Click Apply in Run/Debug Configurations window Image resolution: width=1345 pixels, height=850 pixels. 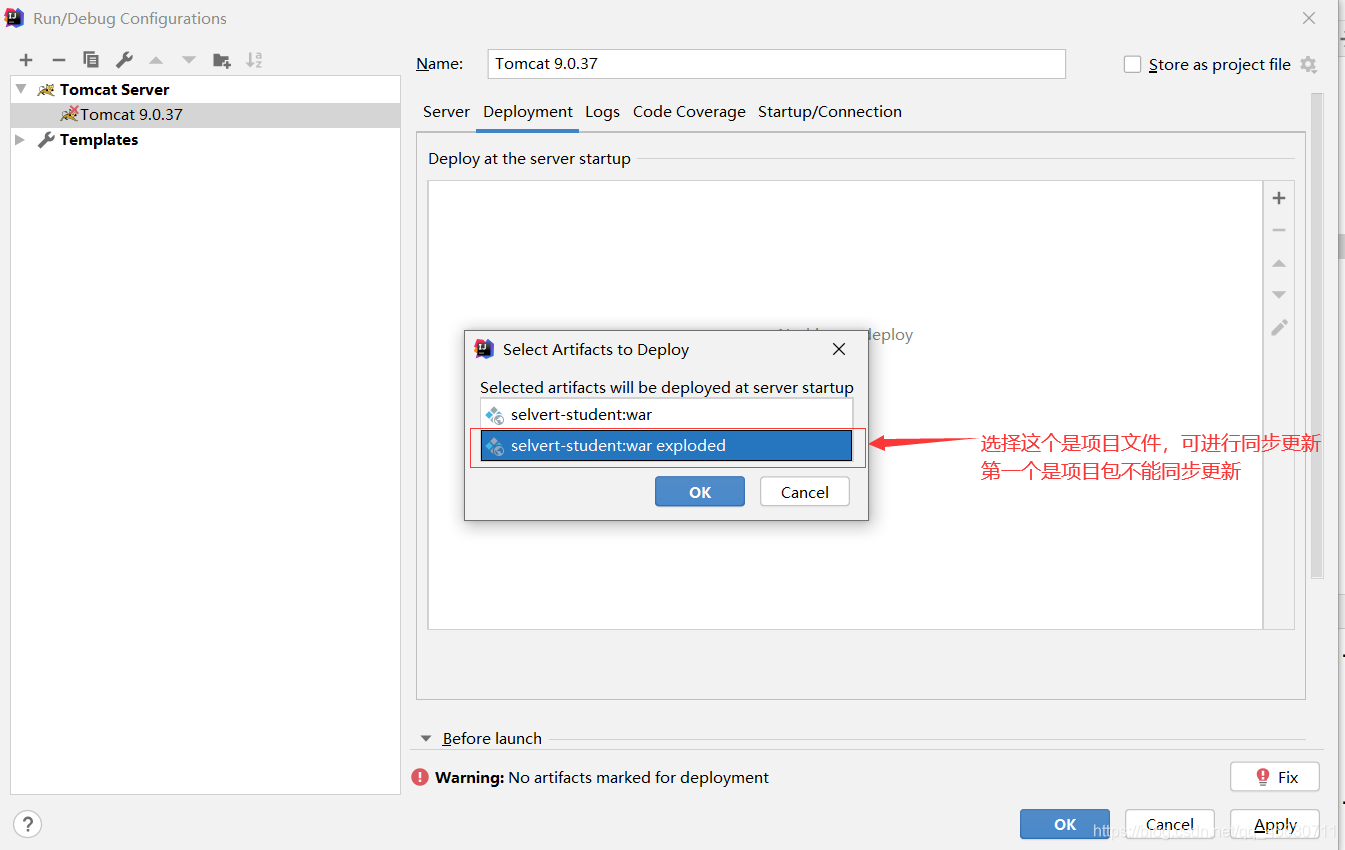click(x=1275, y=825)
